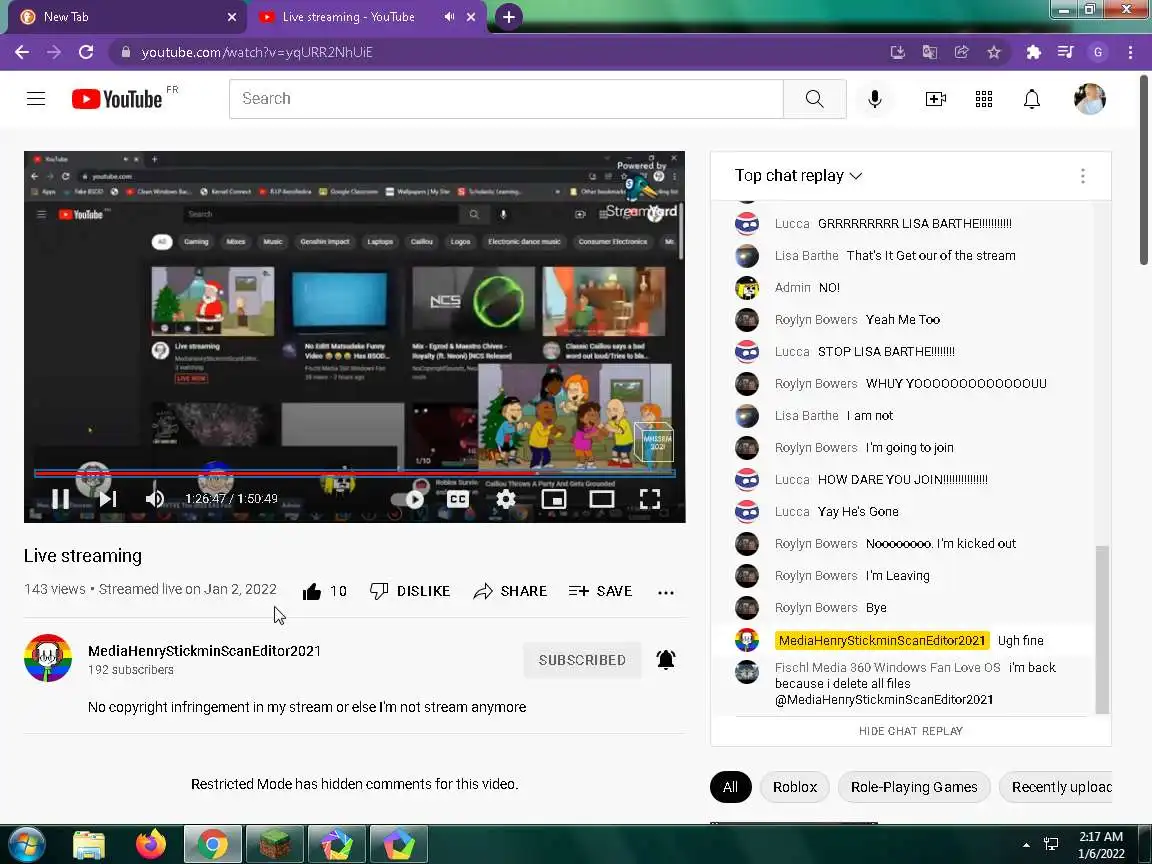
Task: Click the SHARE button
Action: pyautogui.click(x=510, y=591)
